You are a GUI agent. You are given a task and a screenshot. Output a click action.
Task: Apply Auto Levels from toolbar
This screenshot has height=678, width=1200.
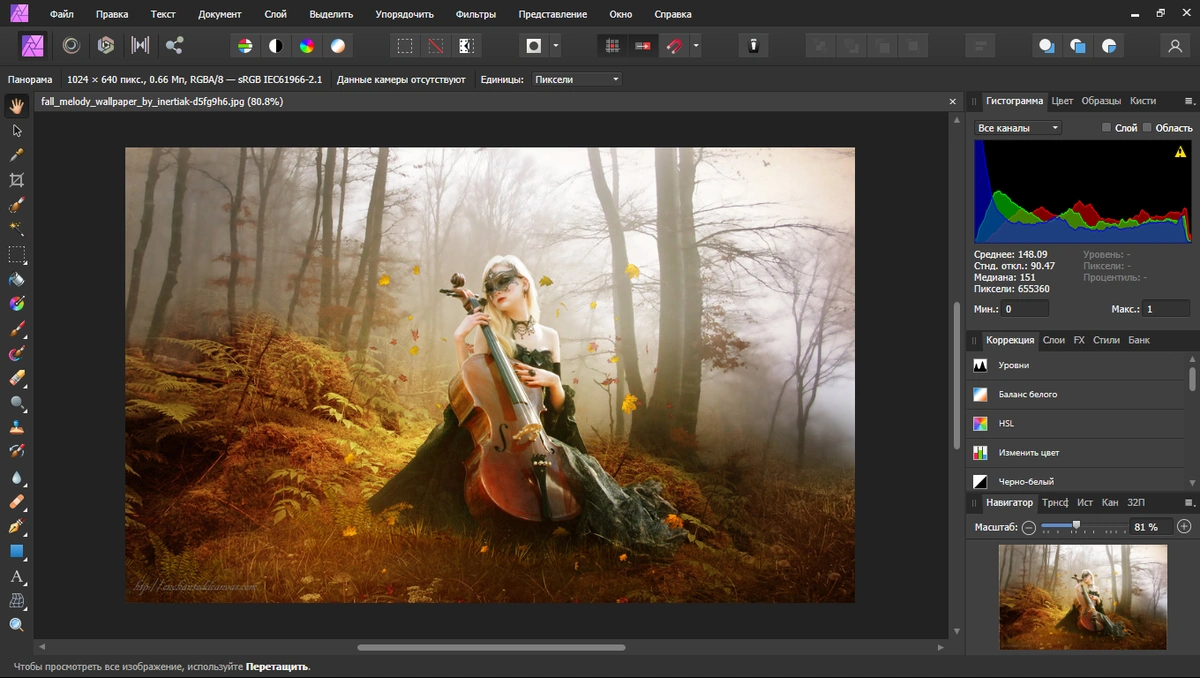244,46
